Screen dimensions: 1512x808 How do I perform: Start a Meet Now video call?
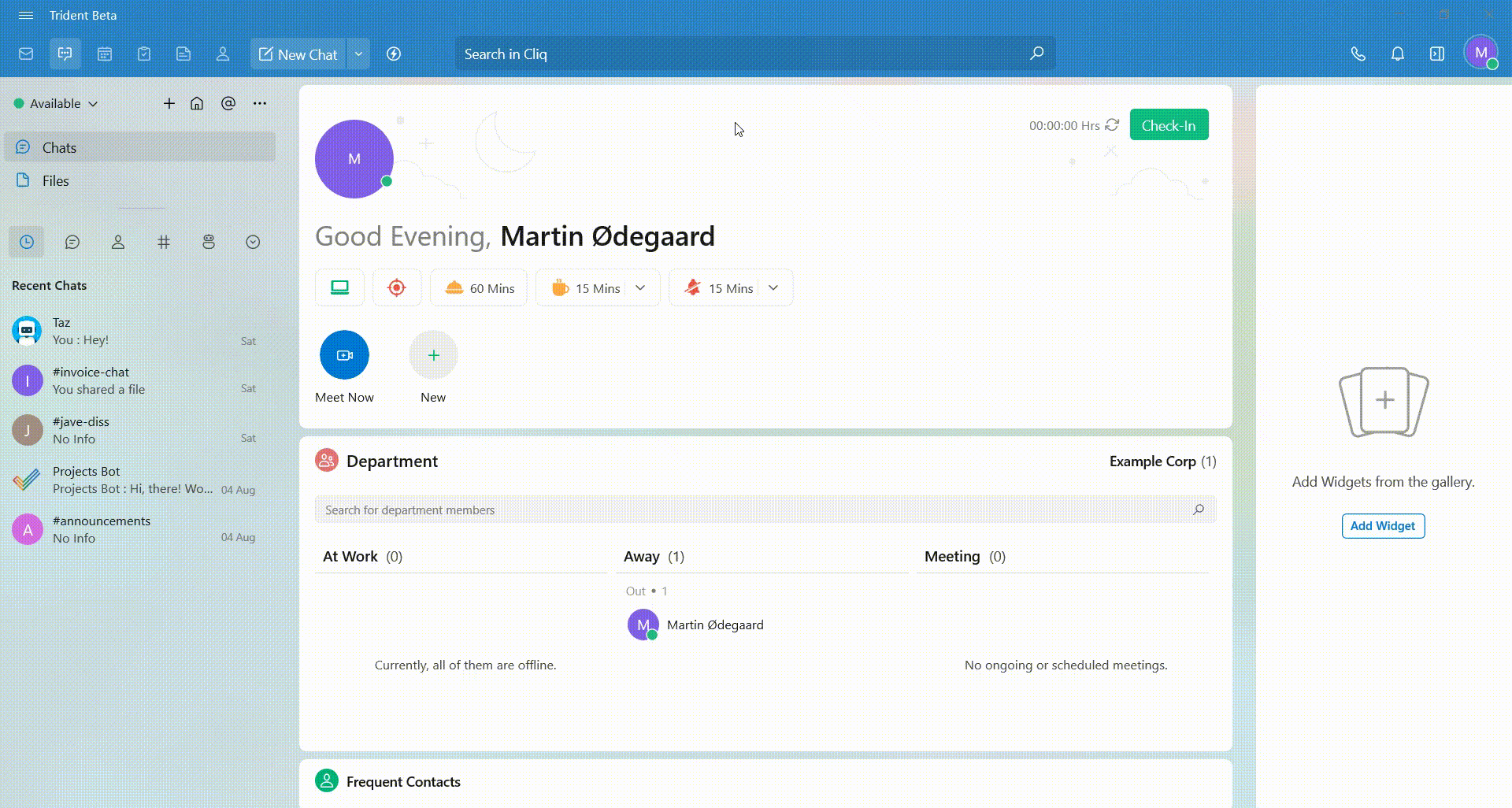[344, 355]
